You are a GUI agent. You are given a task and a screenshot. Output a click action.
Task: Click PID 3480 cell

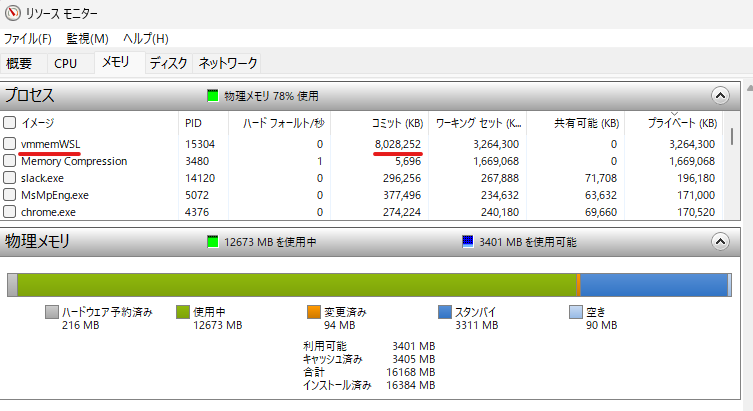[197, 161]
